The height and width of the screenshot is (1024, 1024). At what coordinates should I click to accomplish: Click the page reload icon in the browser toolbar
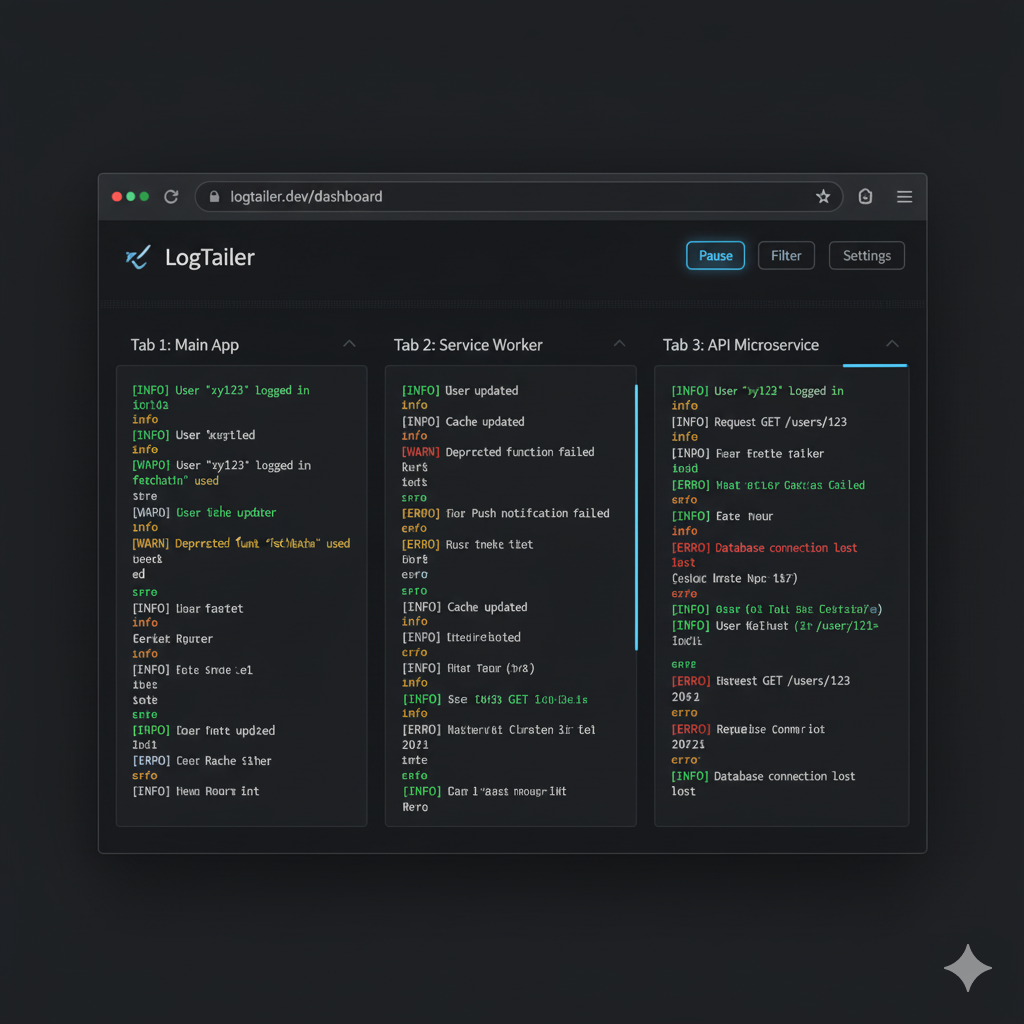(170, 196)
